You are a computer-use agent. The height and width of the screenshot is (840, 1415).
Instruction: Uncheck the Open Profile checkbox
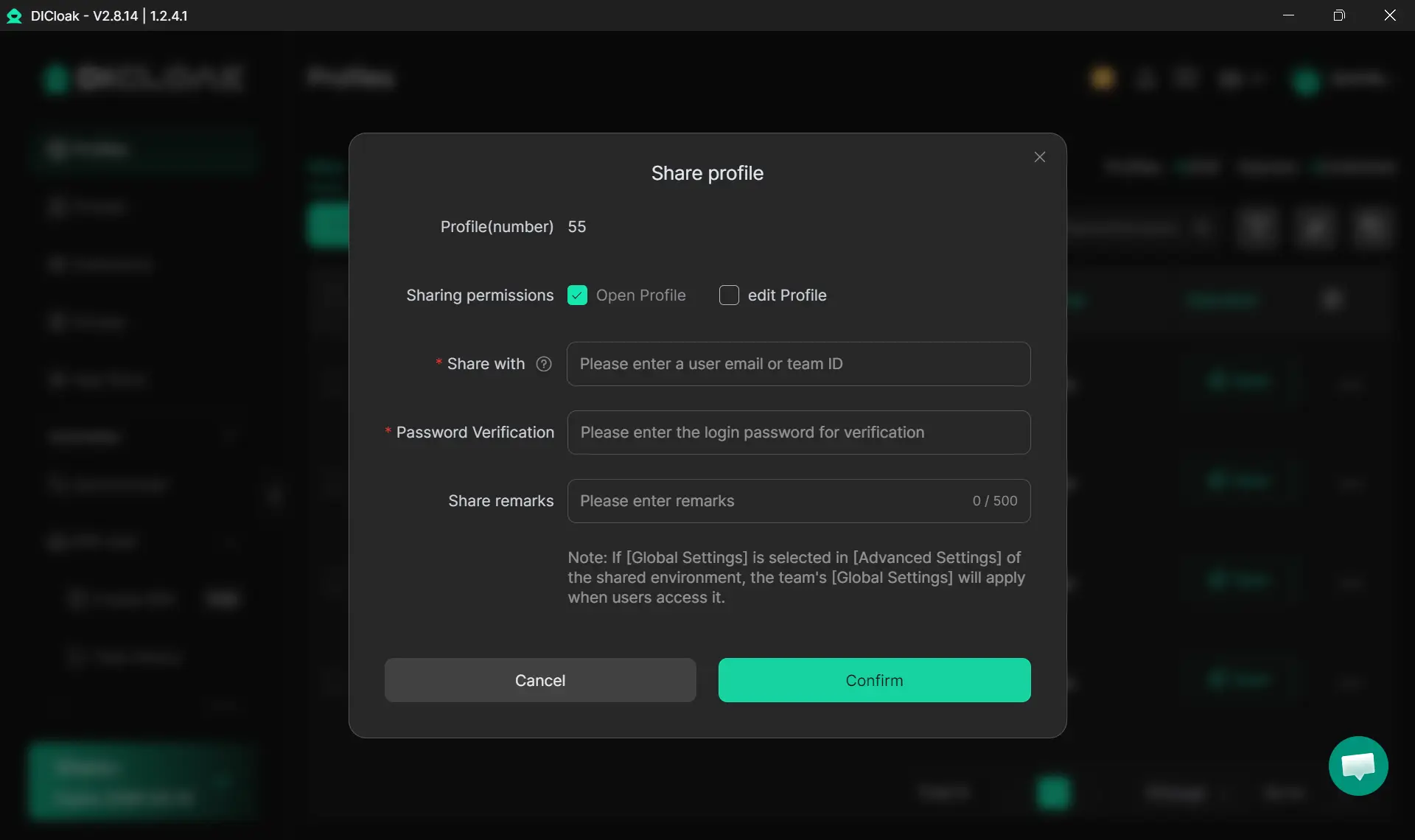pyautogui.click(x=577, y=295)
